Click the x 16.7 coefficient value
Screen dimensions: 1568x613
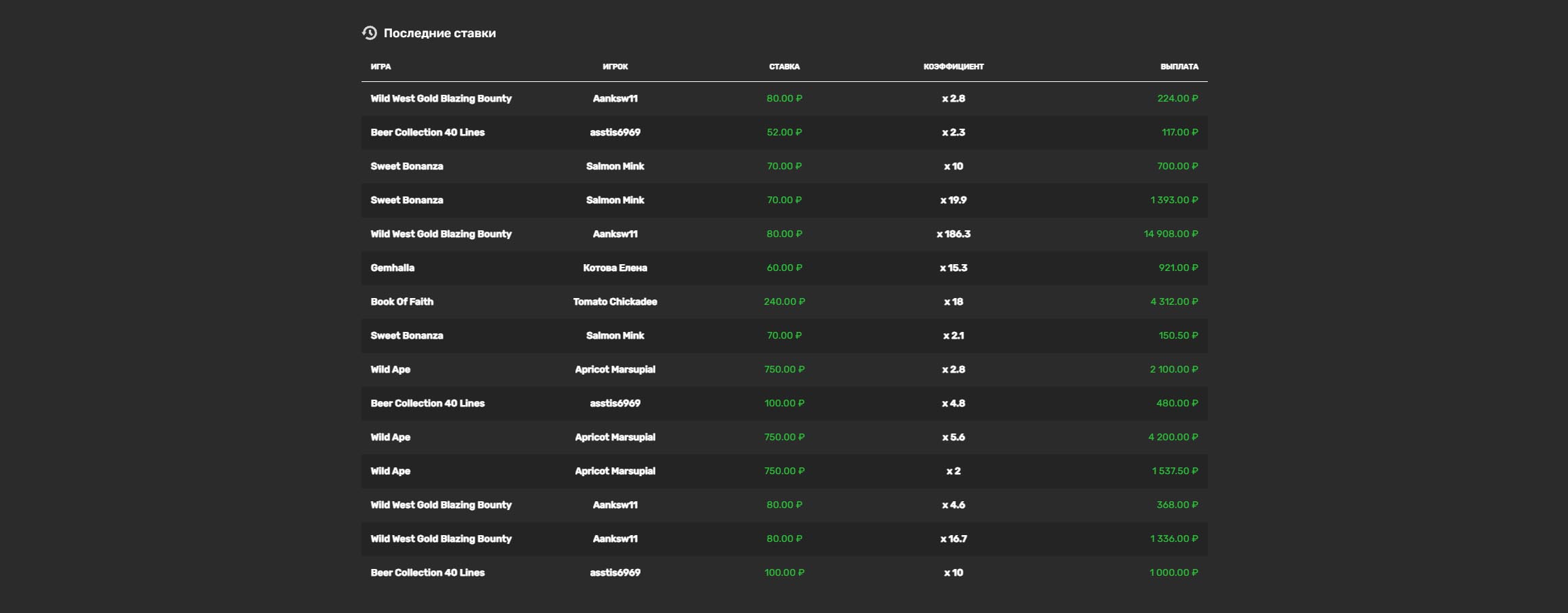[x=953, y=538]
